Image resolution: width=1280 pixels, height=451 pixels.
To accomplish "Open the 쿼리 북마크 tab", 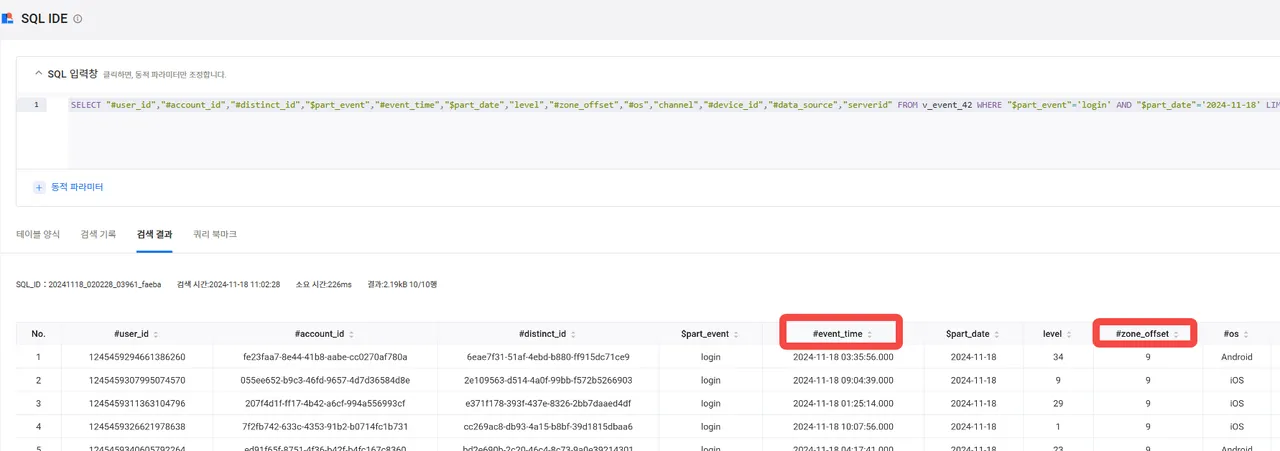I will 215,234.
